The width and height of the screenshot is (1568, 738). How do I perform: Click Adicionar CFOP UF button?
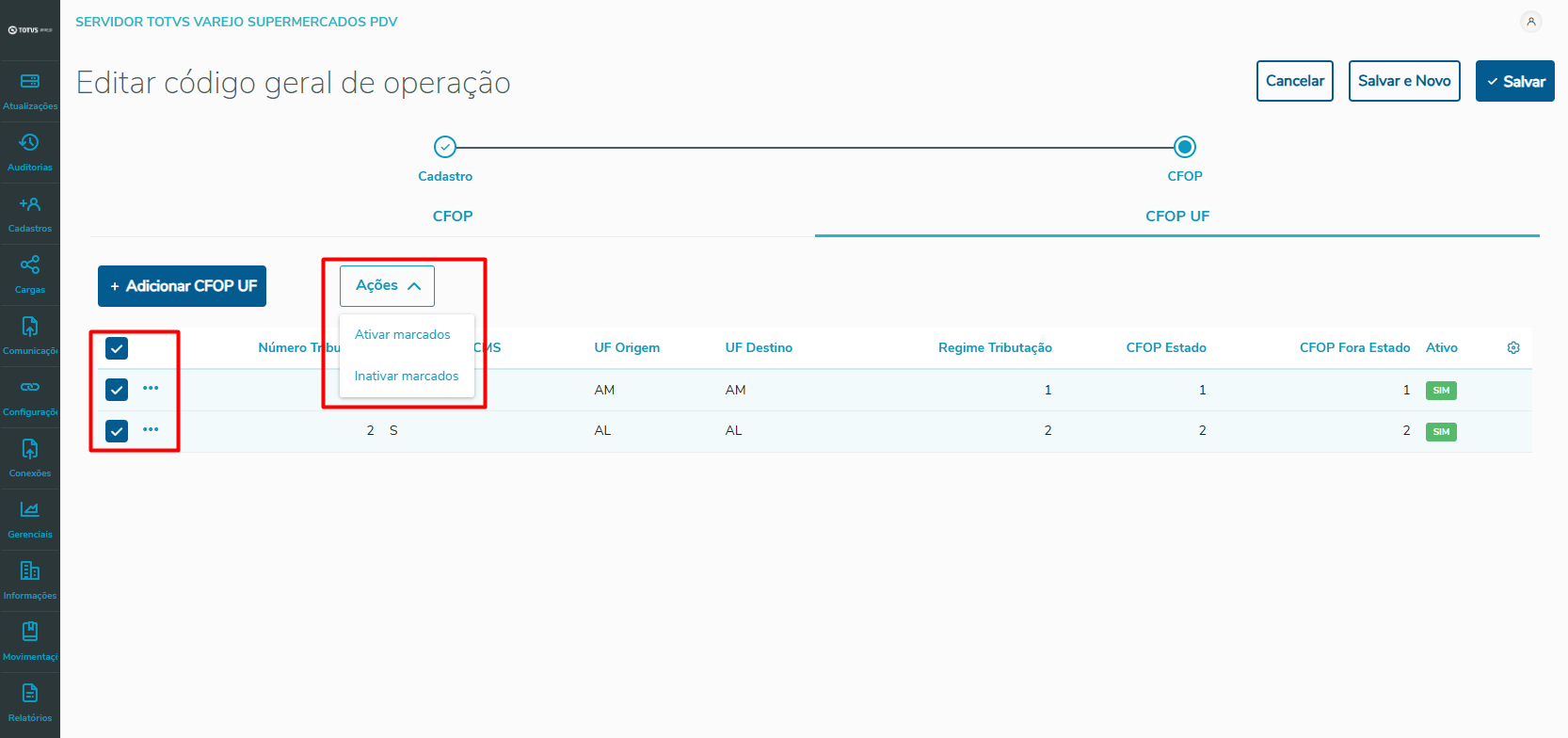182,286
